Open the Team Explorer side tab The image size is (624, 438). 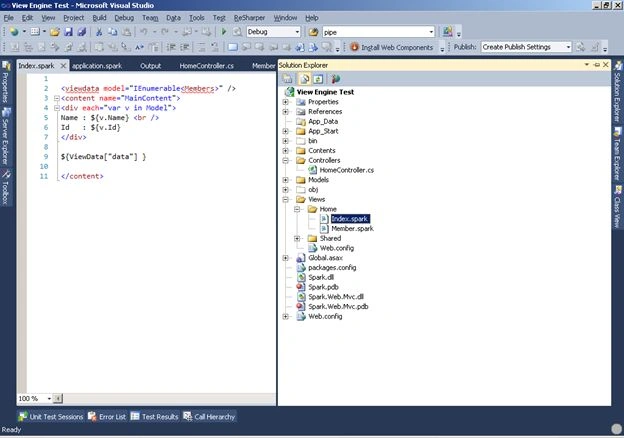click(x=618, y=154)
